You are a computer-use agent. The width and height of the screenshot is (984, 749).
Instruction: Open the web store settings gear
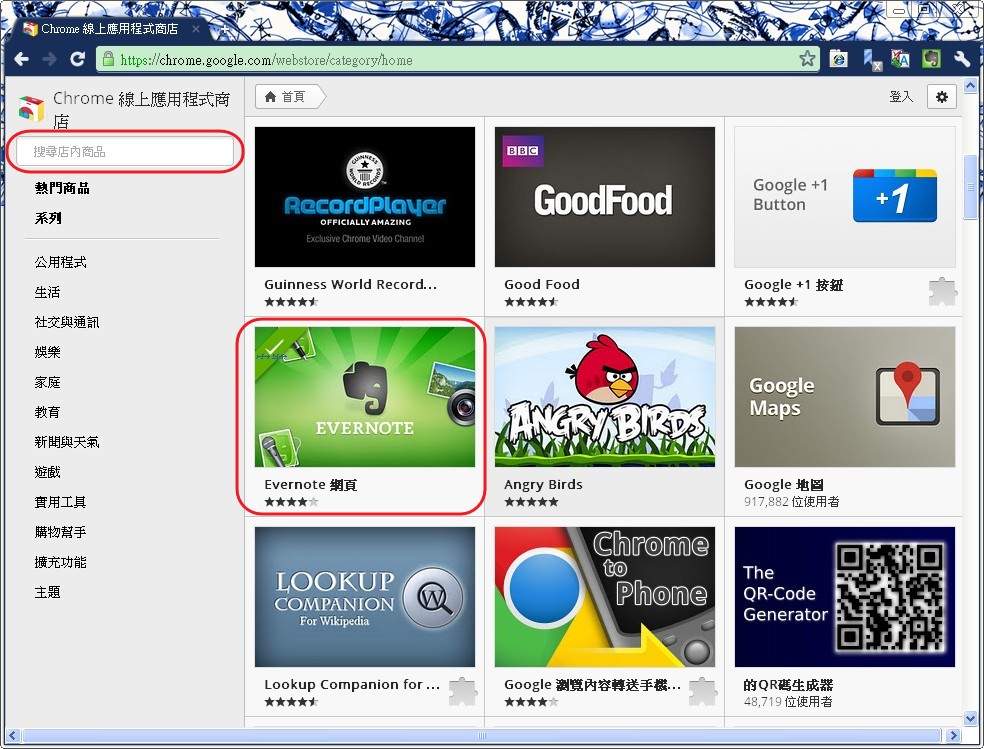click(941, 97)
